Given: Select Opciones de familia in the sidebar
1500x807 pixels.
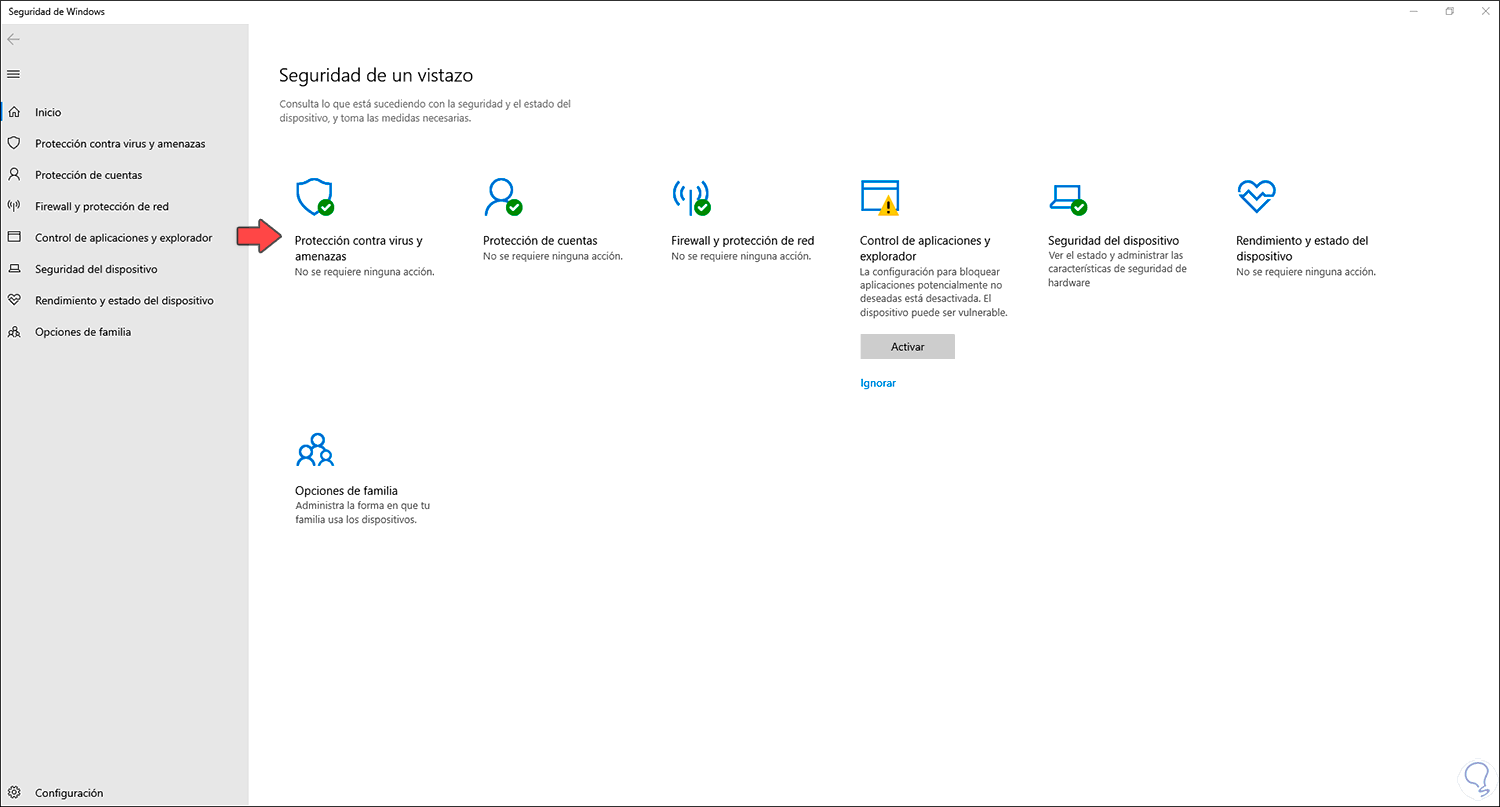Looking at the screenshot, I should click(x=83, y=332).
